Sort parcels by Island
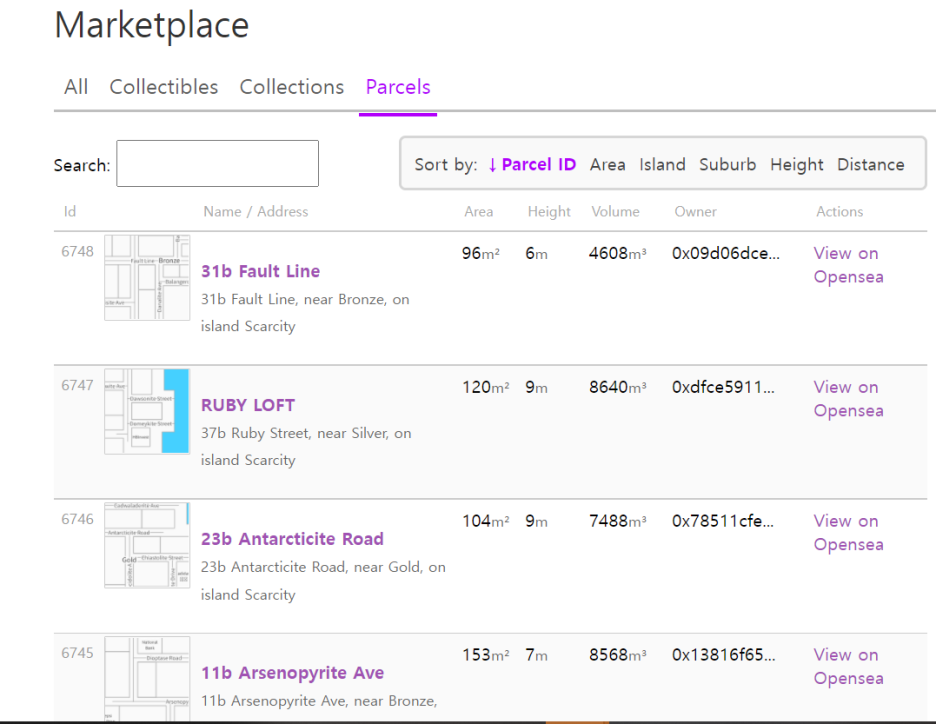 (662, 165)
